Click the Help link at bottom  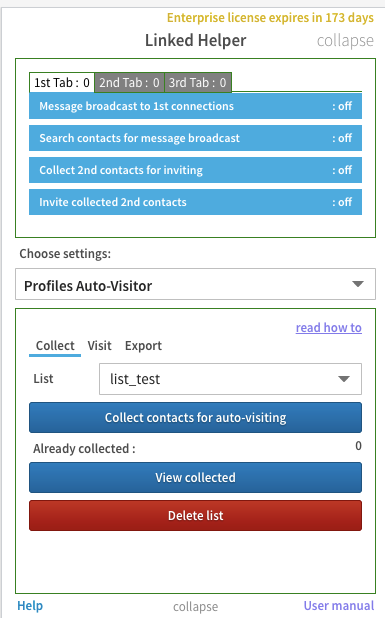30,605
